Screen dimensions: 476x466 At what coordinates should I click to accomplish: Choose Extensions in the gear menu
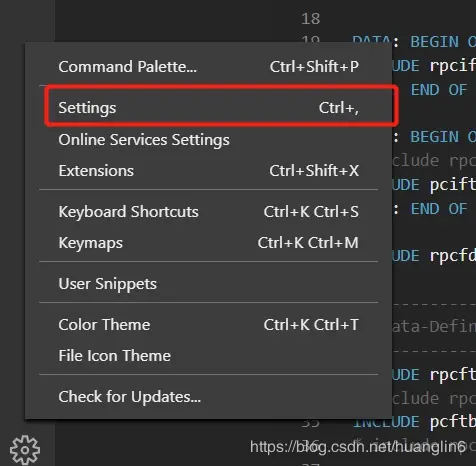pos(209,171)
